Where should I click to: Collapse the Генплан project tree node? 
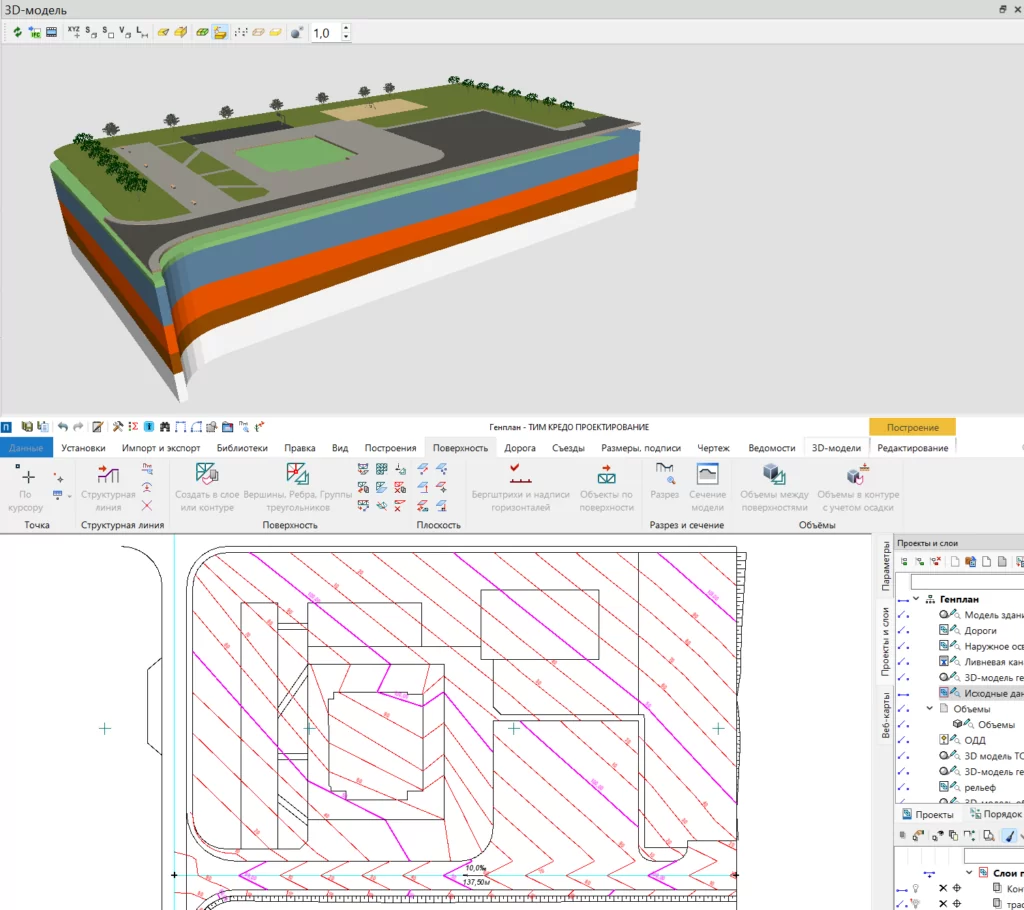[x=916, y=598]
